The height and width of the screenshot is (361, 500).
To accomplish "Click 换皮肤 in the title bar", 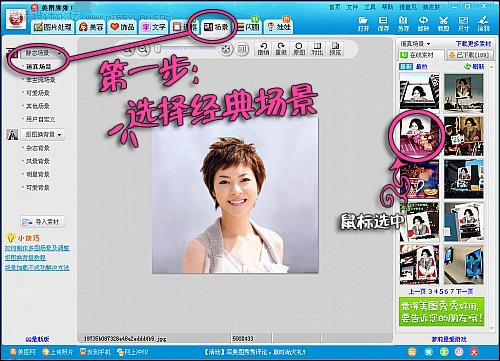I will point(431,7).
